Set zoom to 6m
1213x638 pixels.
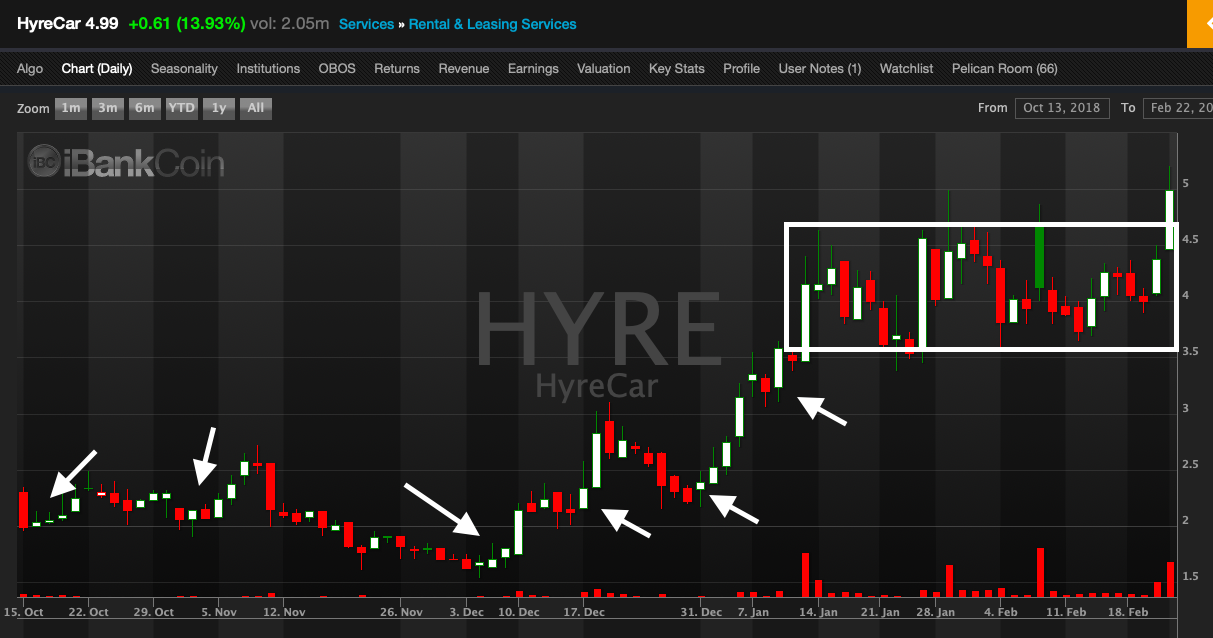tap(145, 108)
